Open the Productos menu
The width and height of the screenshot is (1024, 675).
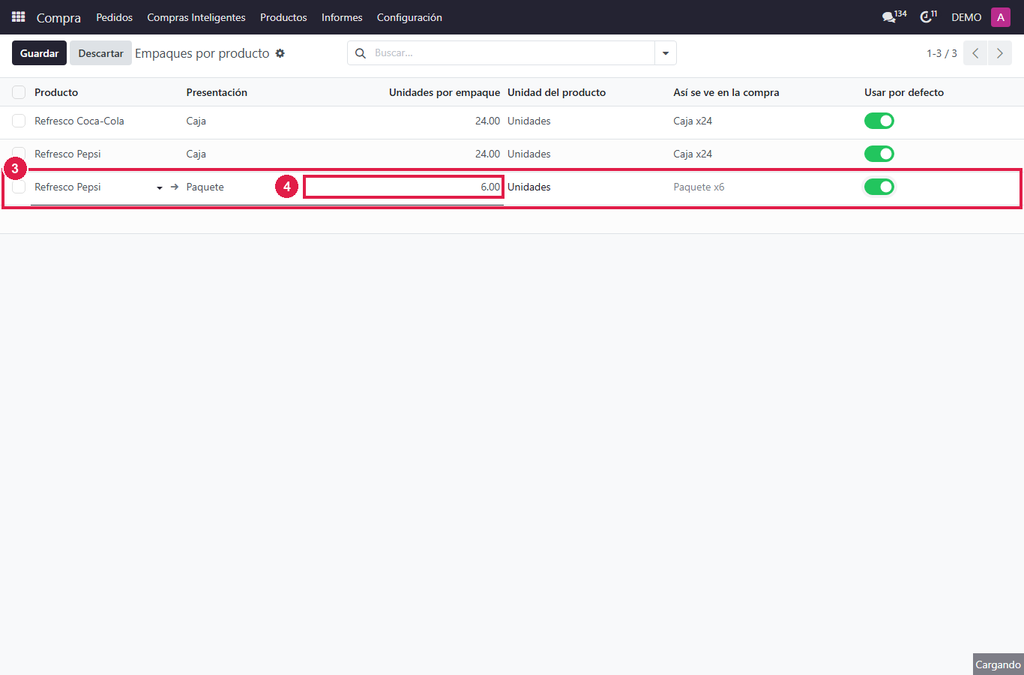point(283,18)
